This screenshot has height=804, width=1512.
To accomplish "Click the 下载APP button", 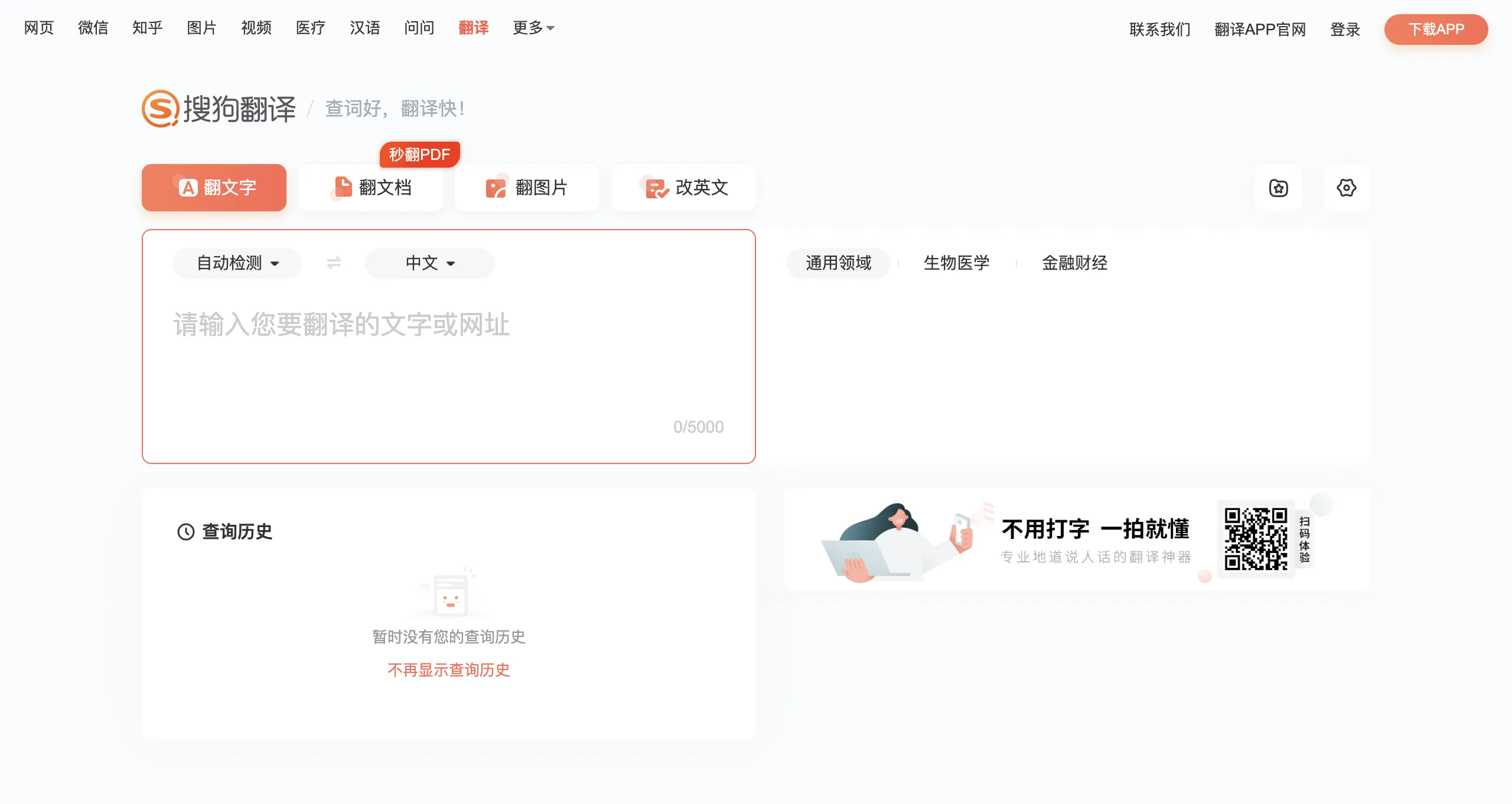I will [x=1436, y=30].
